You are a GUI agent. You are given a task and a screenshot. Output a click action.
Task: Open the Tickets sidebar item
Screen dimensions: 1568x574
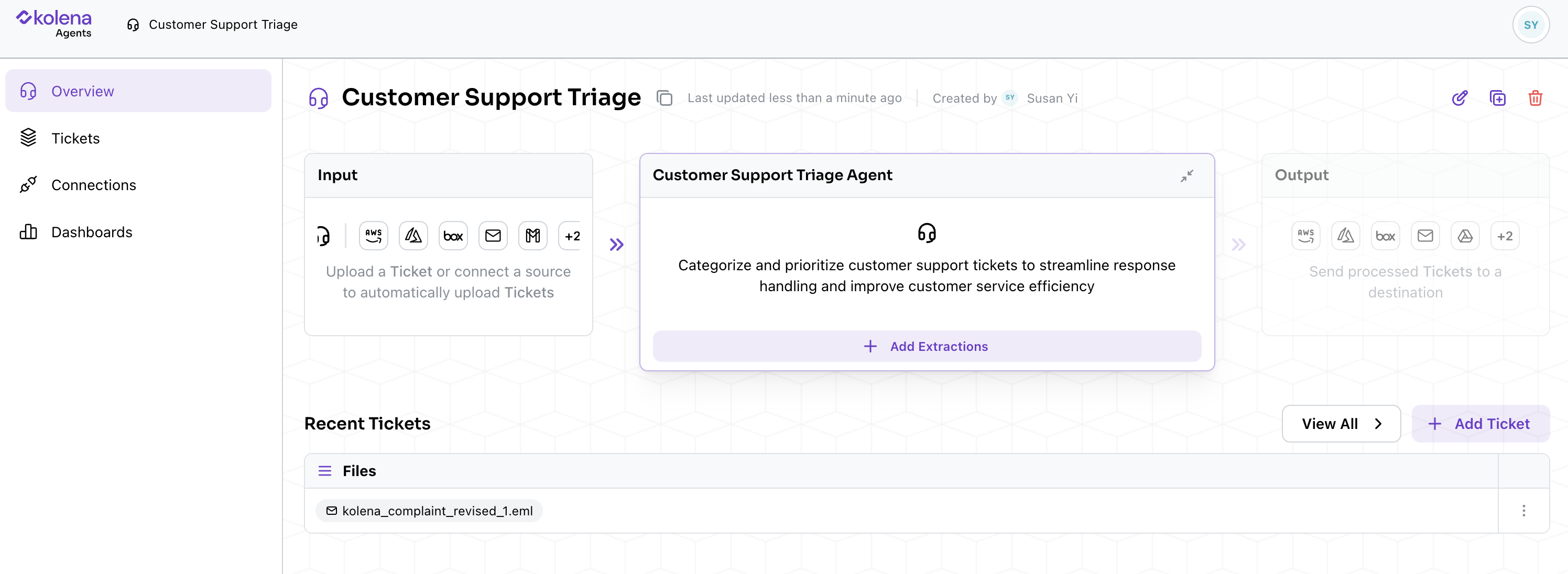pos(75,138)
